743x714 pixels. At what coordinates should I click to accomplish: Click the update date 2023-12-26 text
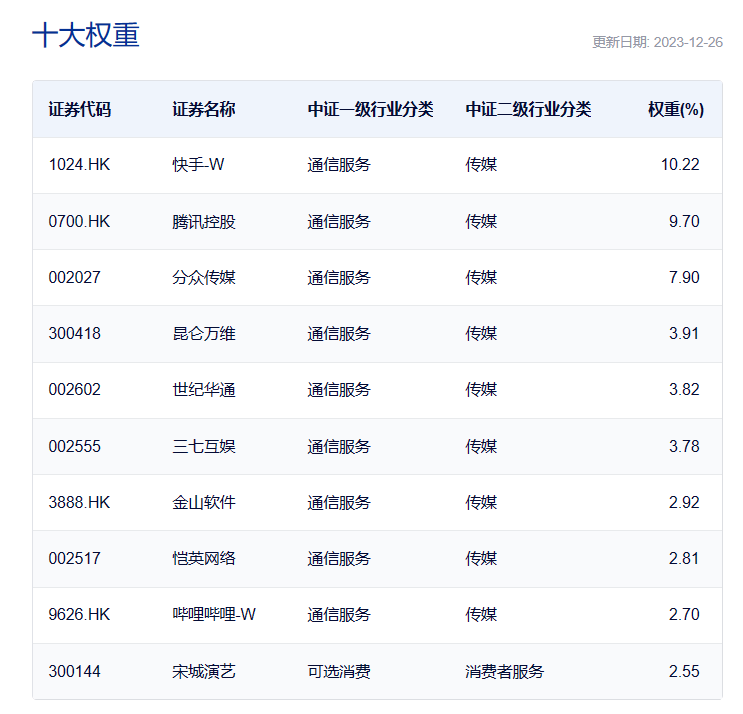pos(688,42)
